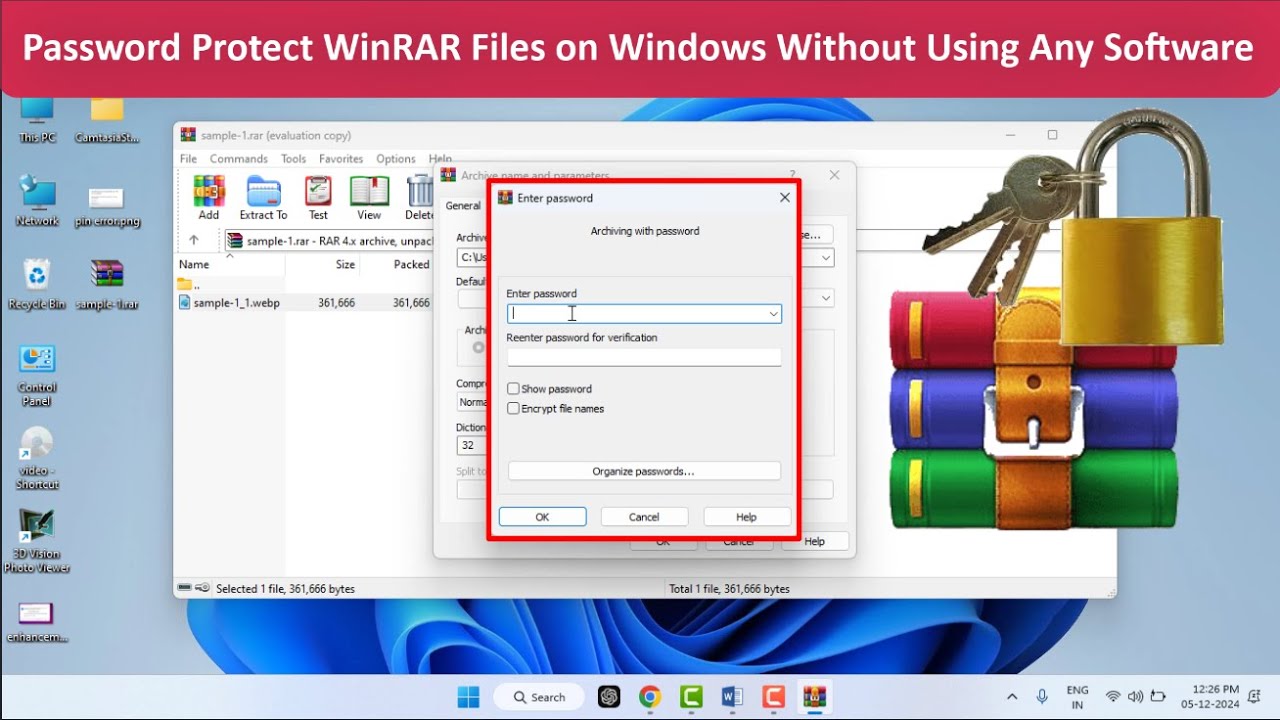Click Cancel in Enter password dialog
The width and height of the screenshot is (1280, 720).
pyautogui.click(x=644, y=517)
